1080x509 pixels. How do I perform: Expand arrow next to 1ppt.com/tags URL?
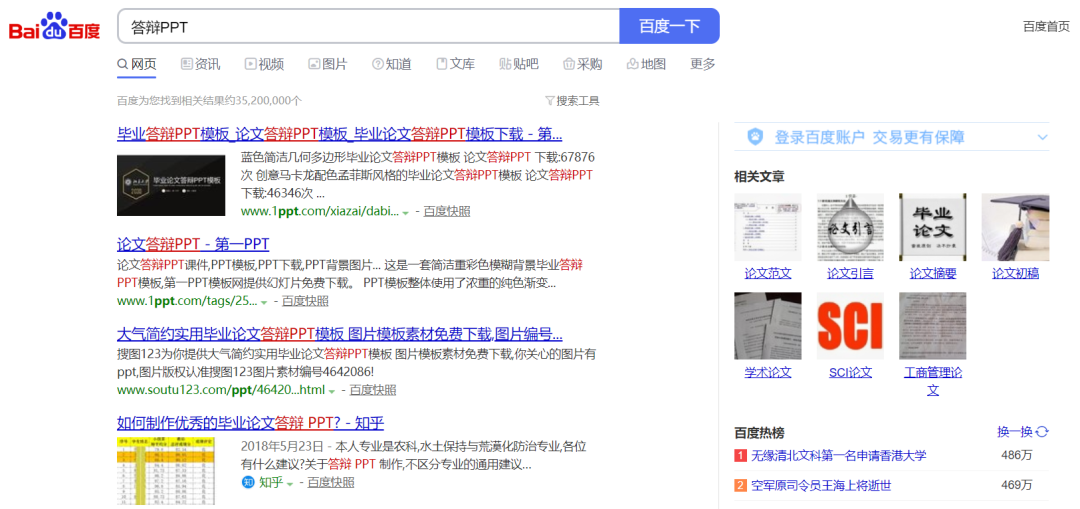tap(264, 302)
